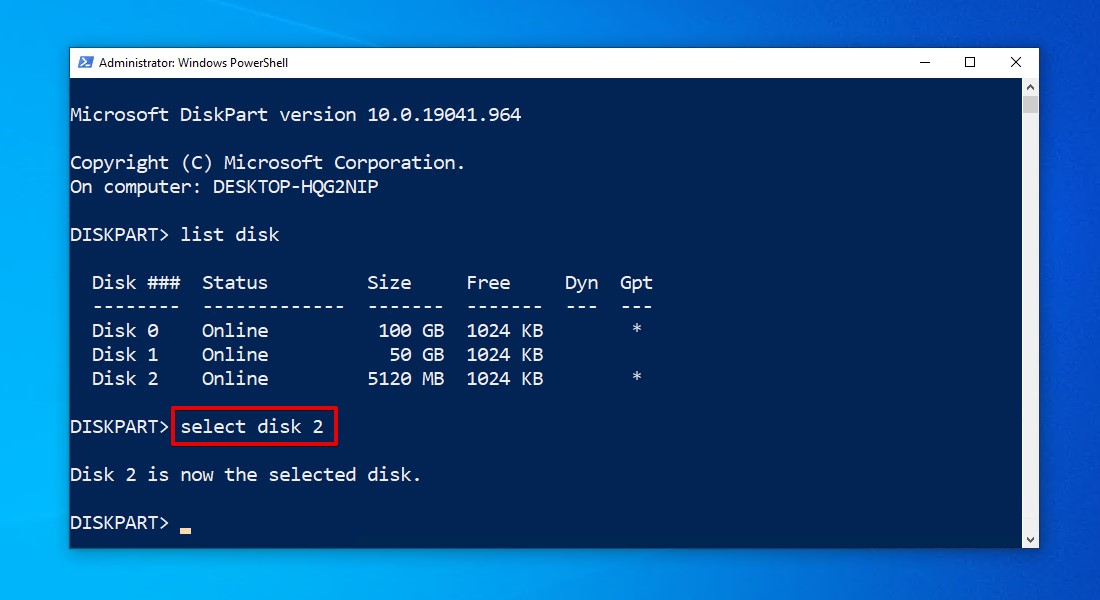Click the 'Dyn' column header

click(x=582, y=283)
